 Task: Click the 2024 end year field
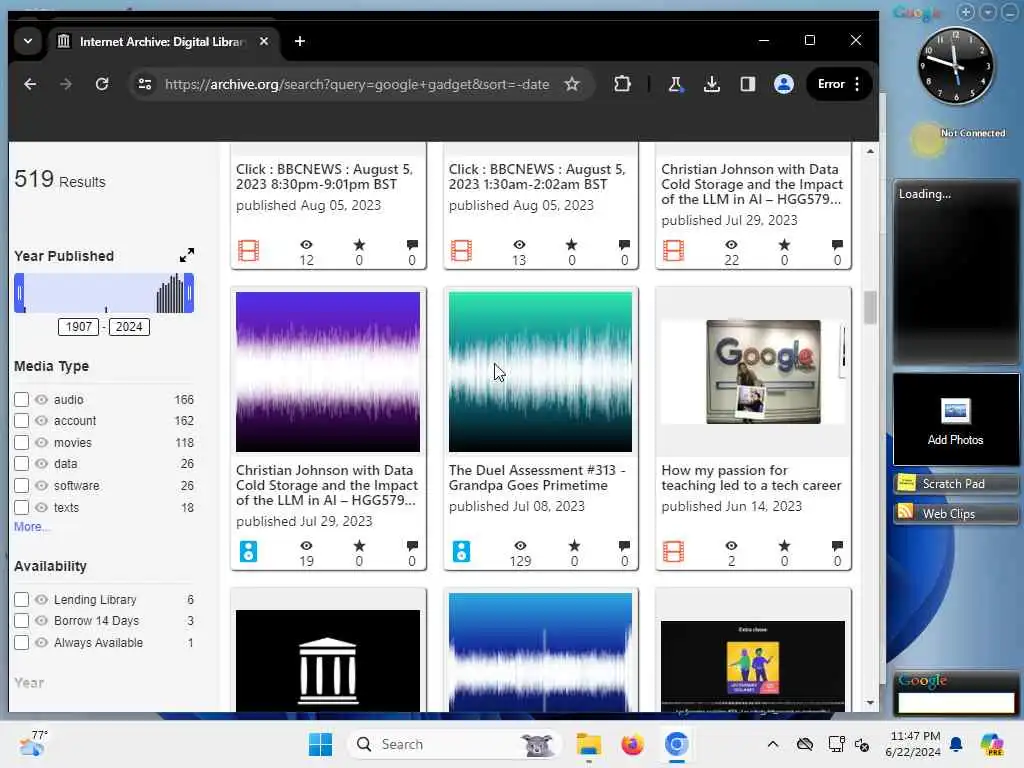click(129, 327)
